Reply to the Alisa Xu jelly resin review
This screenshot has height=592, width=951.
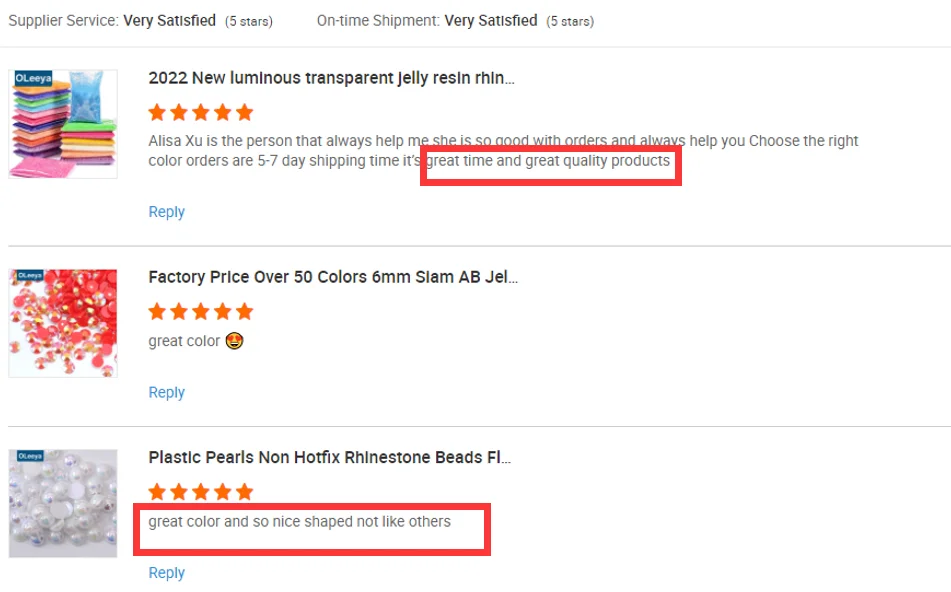(166, 212)
